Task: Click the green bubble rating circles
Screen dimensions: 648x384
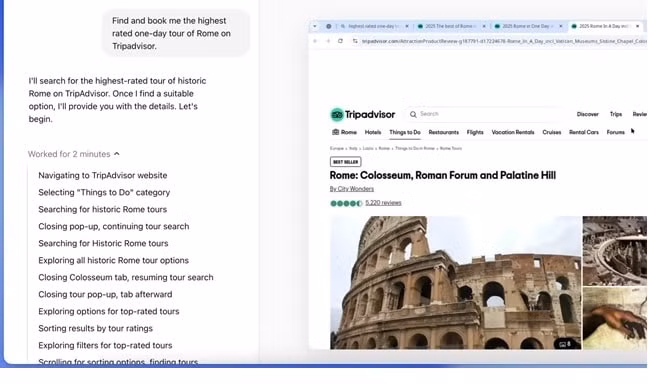Action: pos(346,203)
